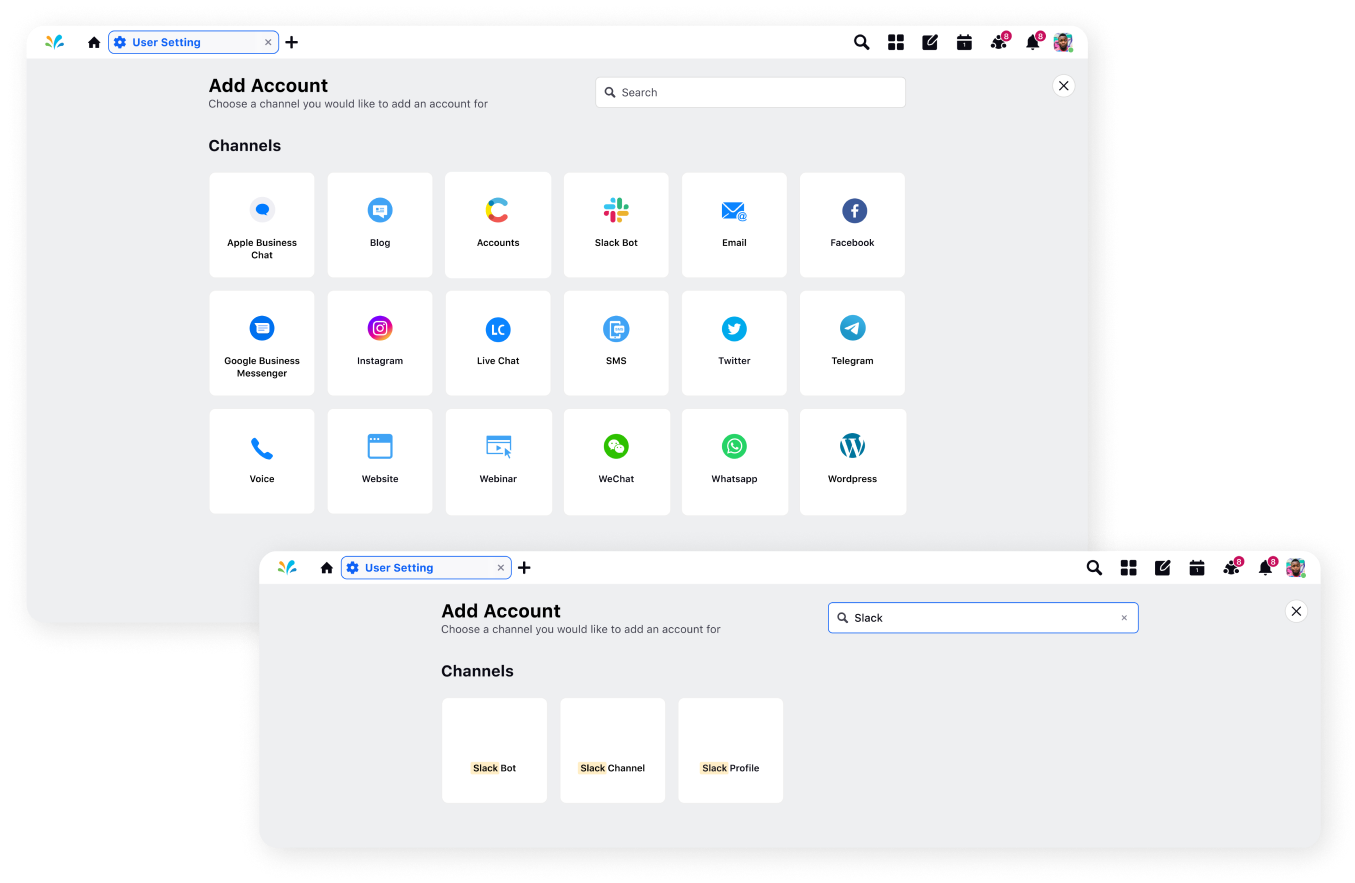Click the Sprinklr logo in back window
This screenshot has height=883, width=1355.
click(x=55, y=42)
